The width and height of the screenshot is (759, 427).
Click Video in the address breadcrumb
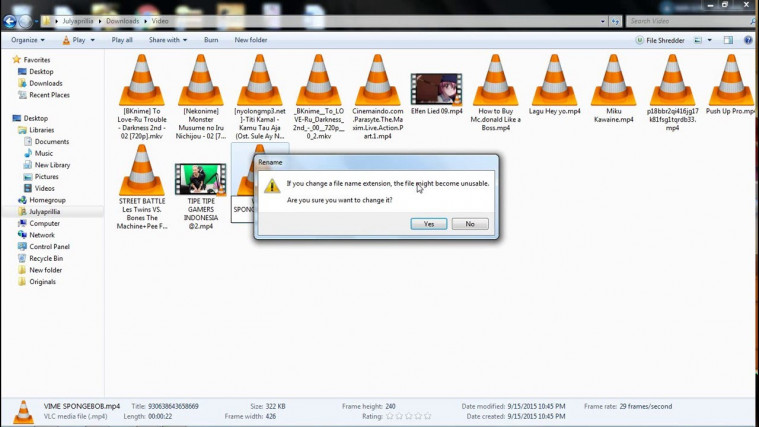[160, 21]
